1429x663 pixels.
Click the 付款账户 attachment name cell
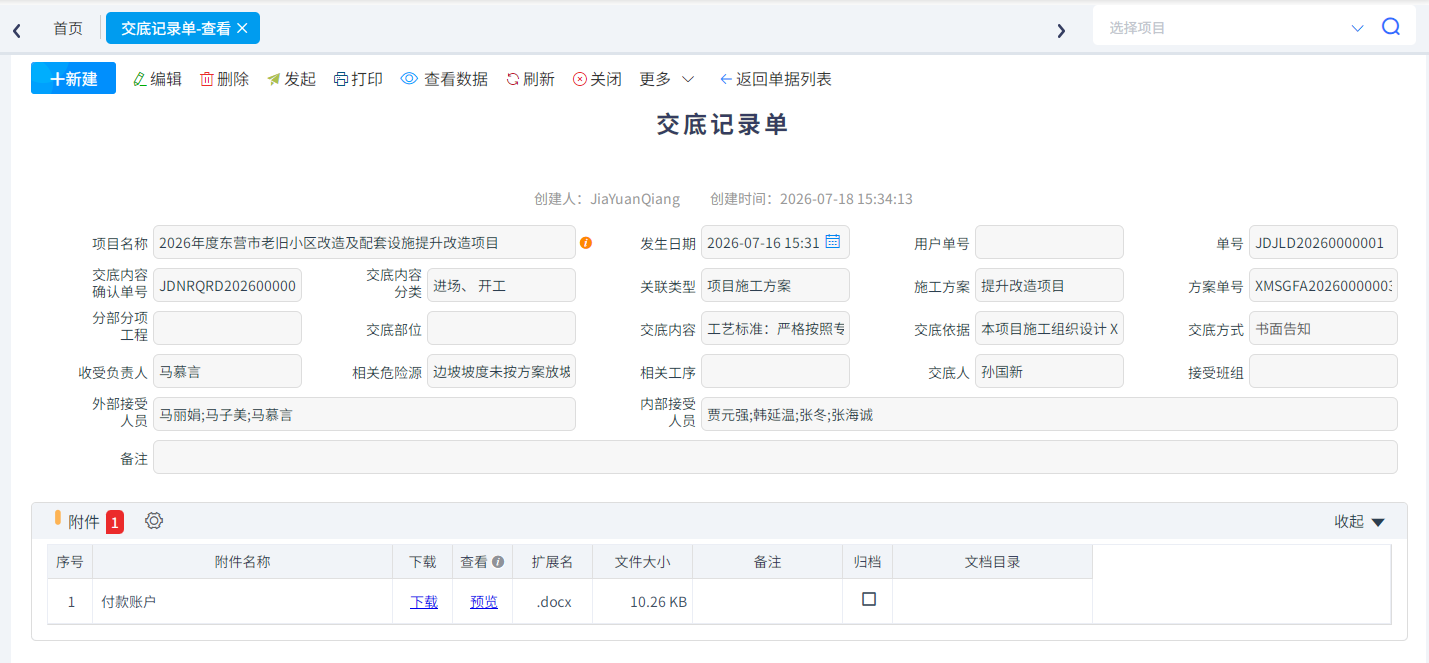point(243,602)
